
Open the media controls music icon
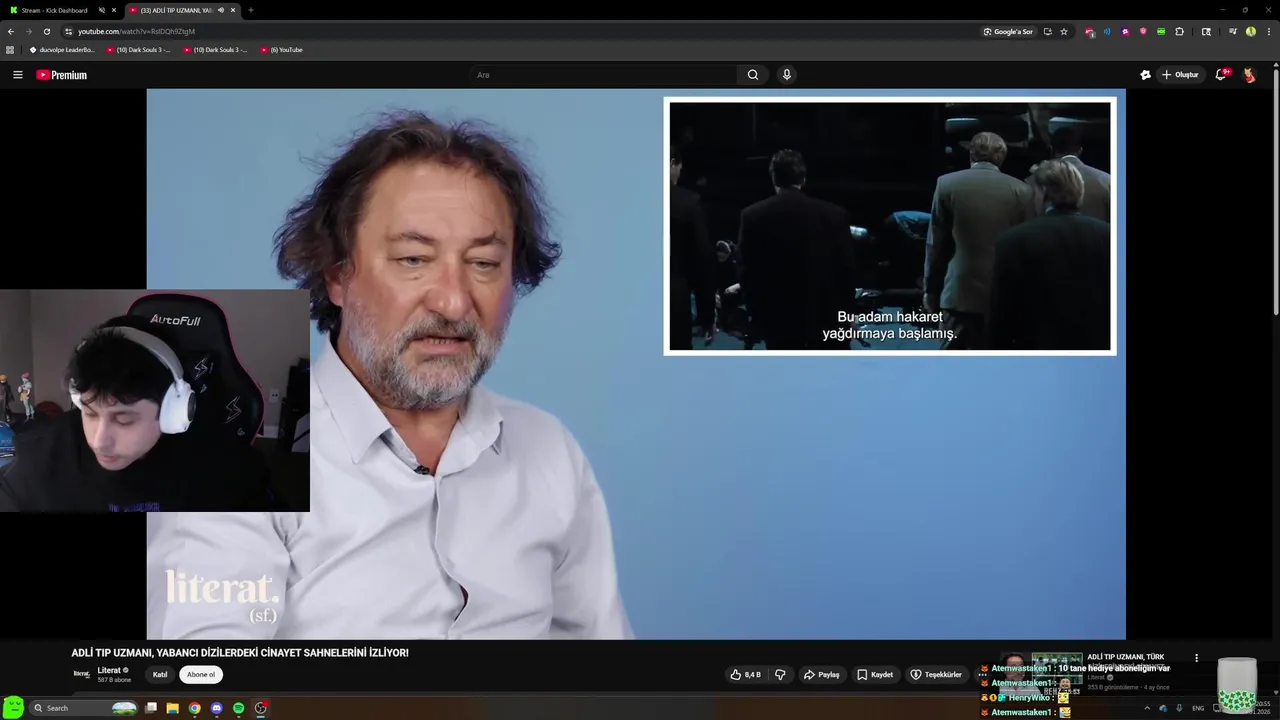coord(1232,31)
